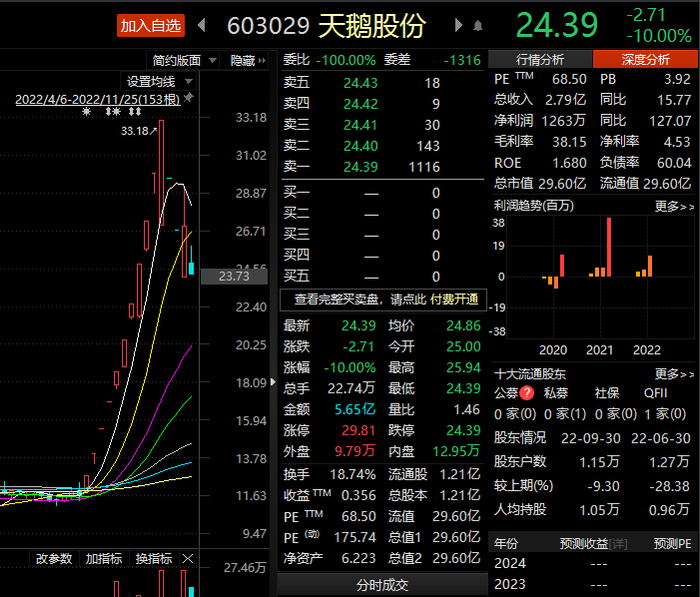Click 2024 forecast year row
This screenshot has width=700, height=597.
tap(593, 564)
